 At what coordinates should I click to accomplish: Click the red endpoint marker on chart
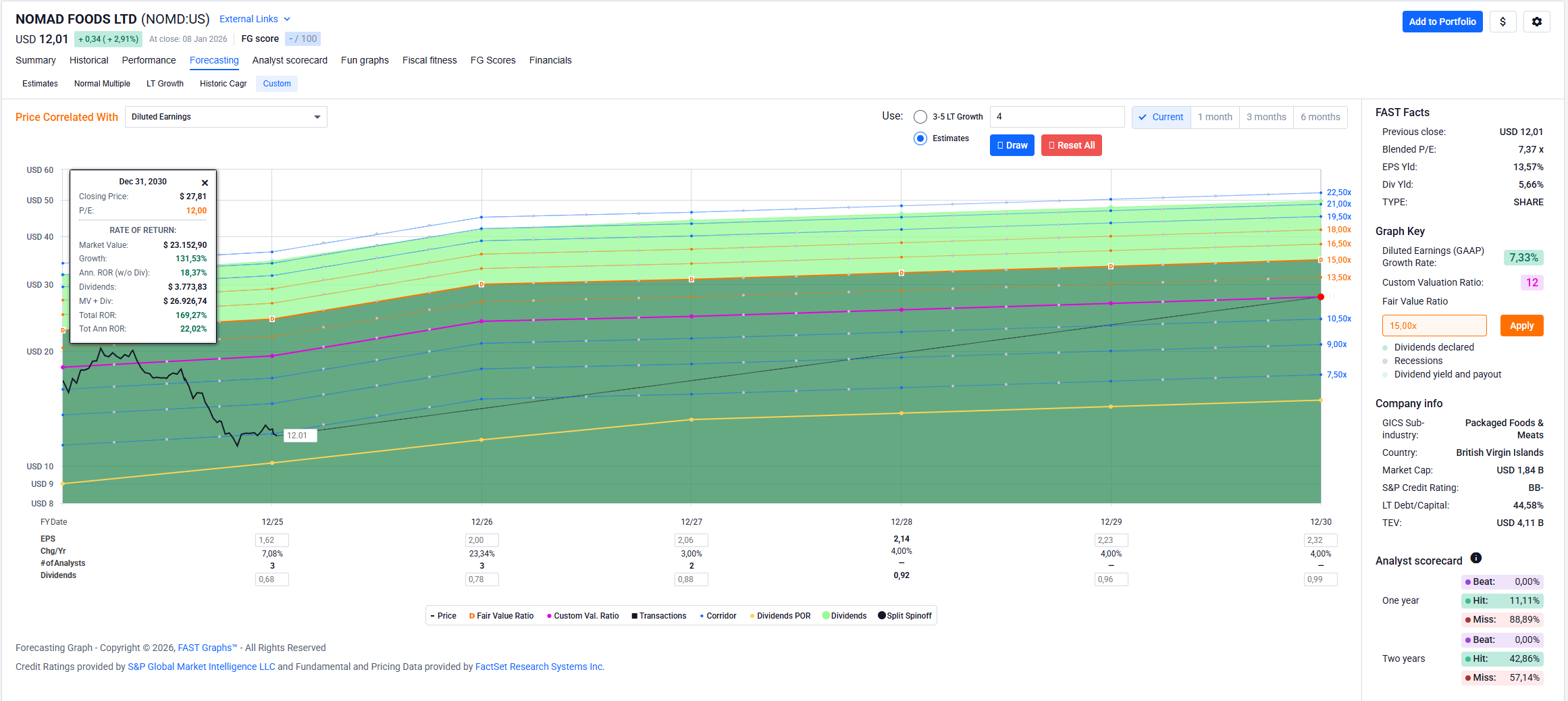click(x=1321, y=296)
